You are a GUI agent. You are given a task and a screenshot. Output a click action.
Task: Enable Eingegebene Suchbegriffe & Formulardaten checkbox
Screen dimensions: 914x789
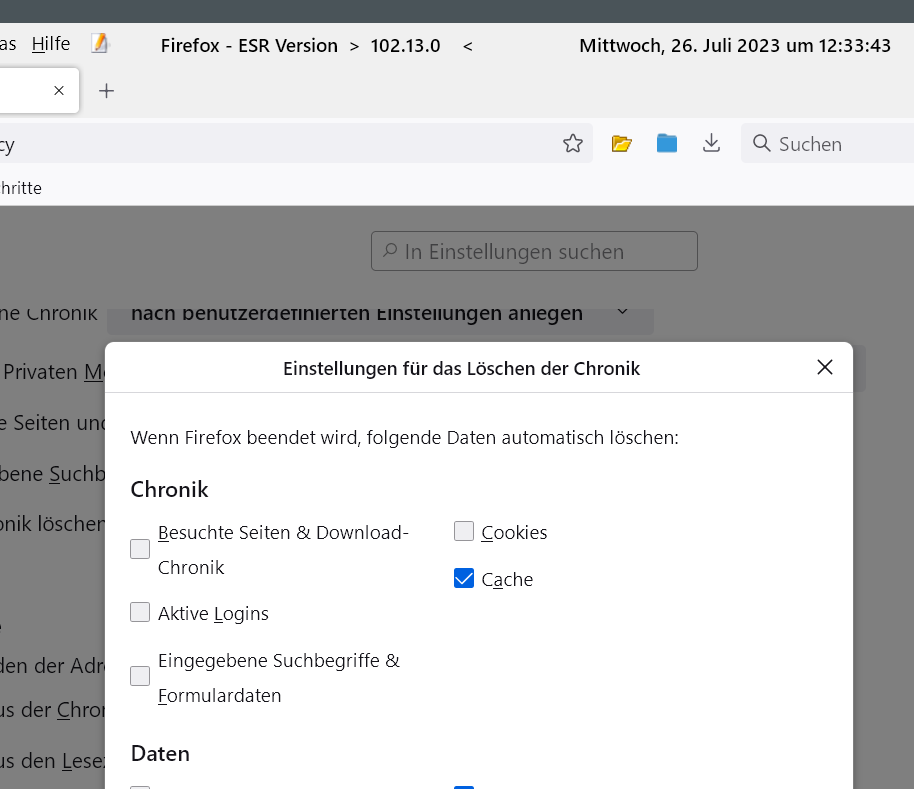pyautogui.click(x=140, y=677)
